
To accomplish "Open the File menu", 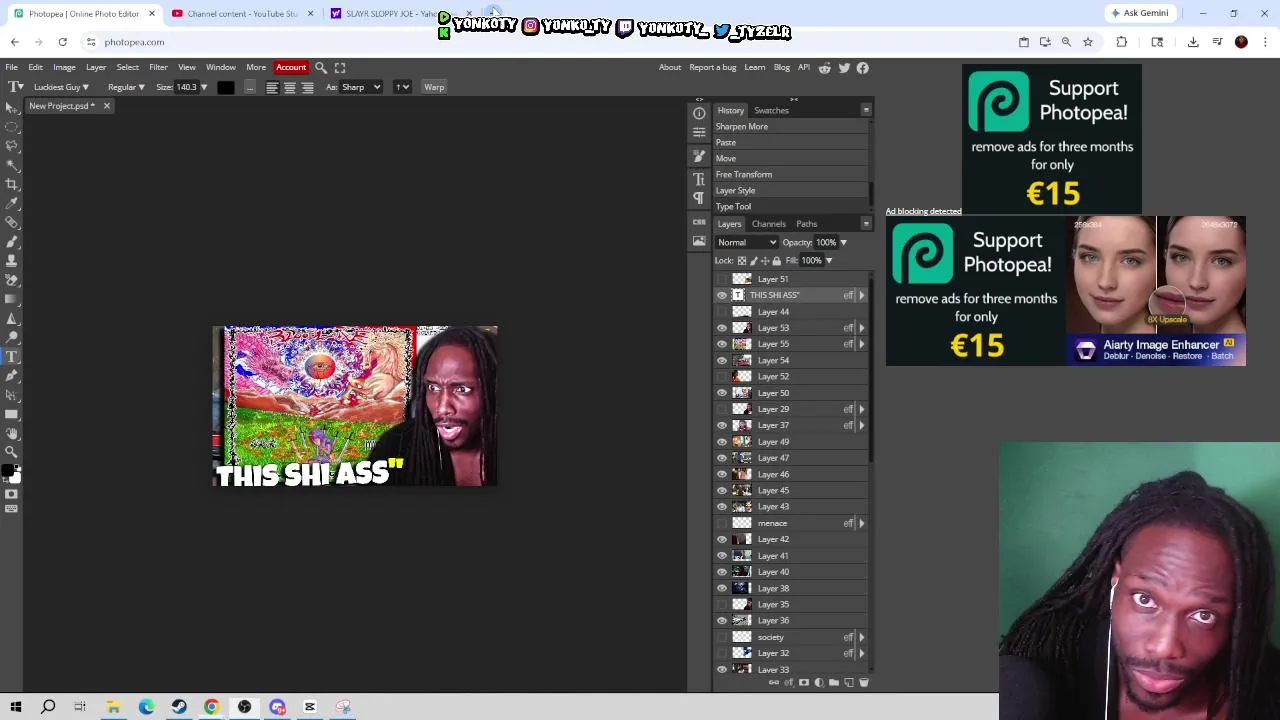I will coord(11,67).
